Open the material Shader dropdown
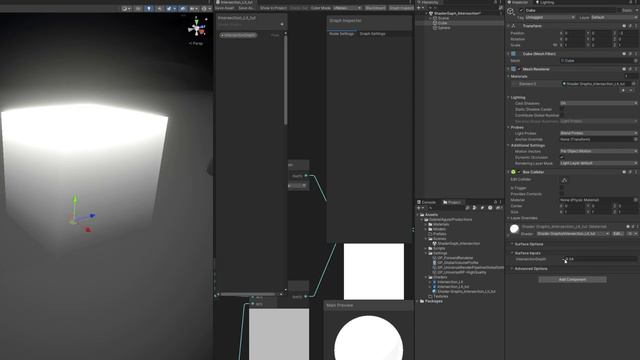Screen dimensions: 640x360 point(573,233)
